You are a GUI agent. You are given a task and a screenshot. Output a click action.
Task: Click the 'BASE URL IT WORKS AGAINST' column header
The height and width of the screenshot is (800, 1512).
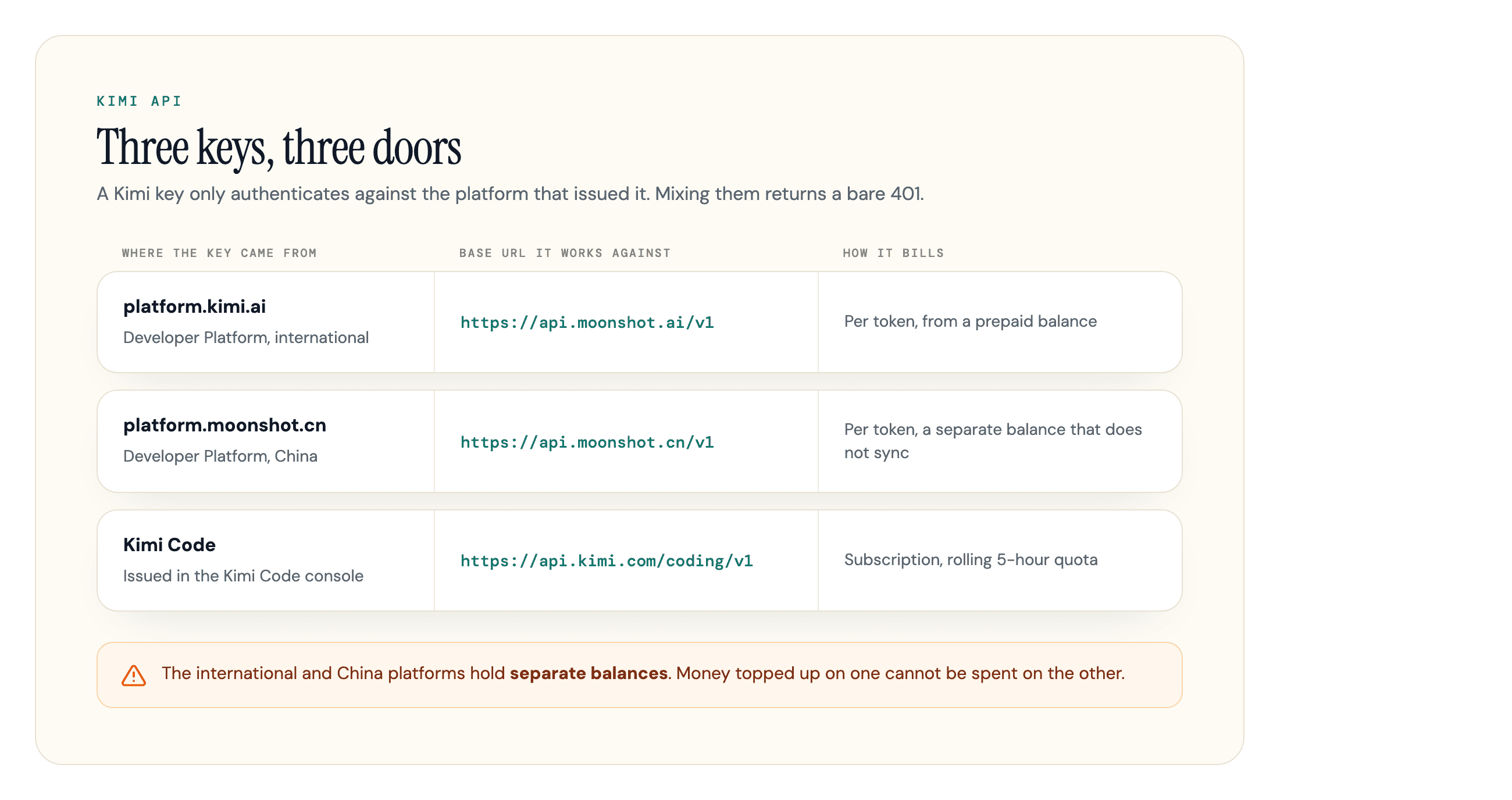565,253
